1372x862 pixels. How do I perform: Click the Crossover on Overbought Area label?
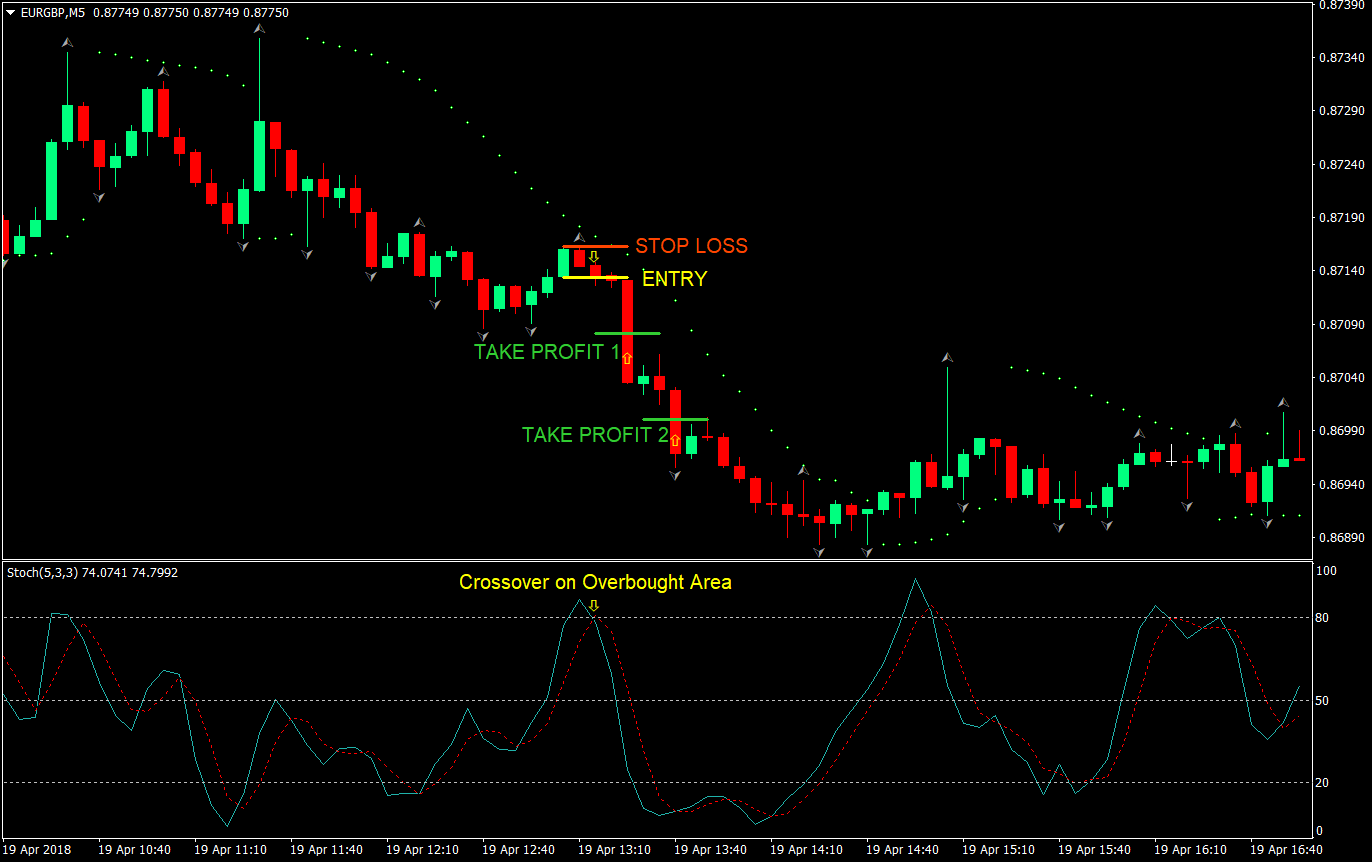pyautogui.click(x=594, y=582)
